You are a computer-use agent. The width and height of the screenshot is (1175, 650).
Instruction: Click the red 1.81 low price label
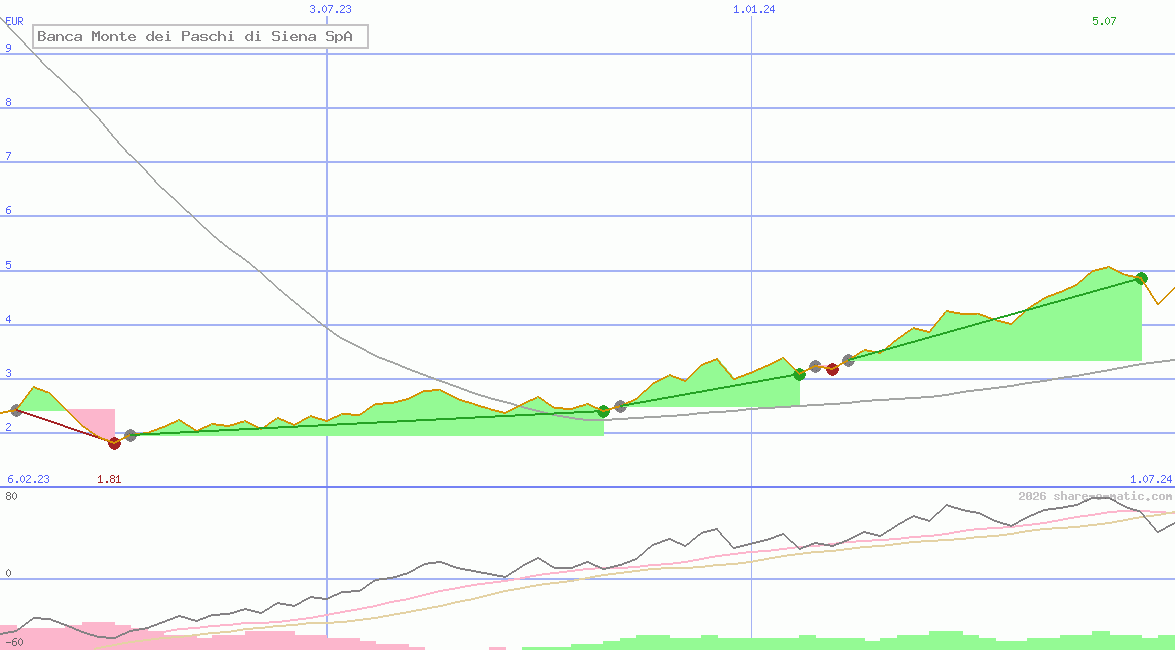(x=109, y=479)
